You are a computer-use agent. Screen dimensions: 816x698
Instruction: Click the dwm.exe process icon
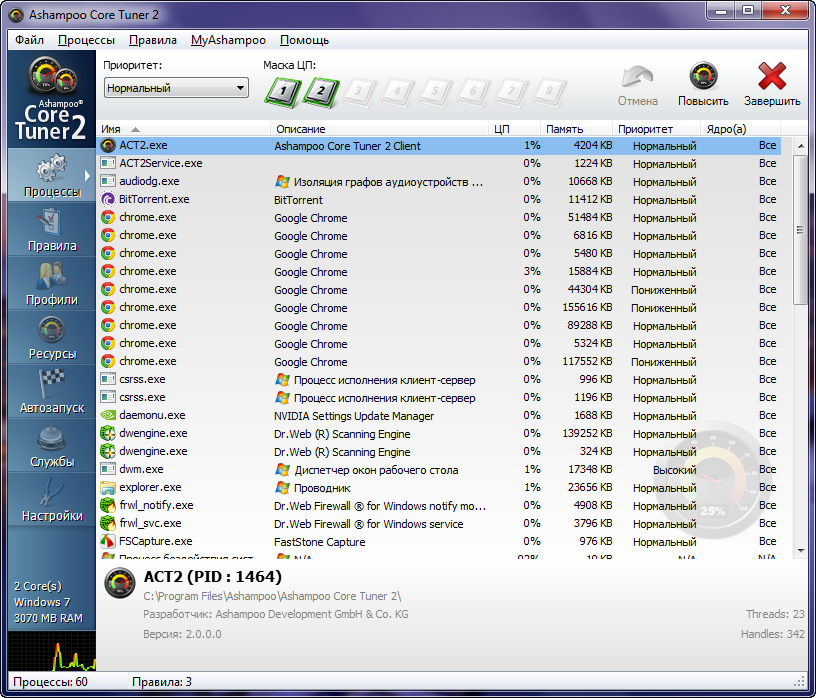click(108, 469)
